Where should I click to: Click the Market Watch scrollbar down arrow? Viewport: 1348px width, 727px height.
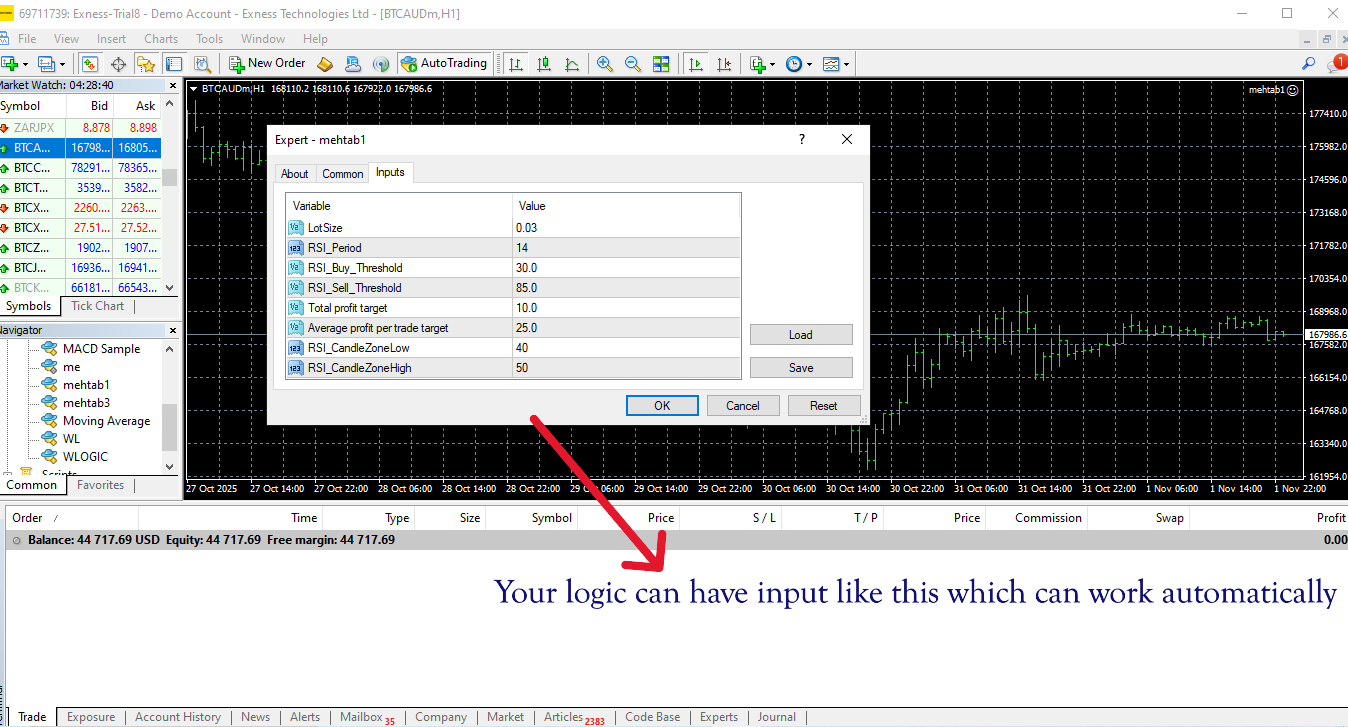click(169, 286)
